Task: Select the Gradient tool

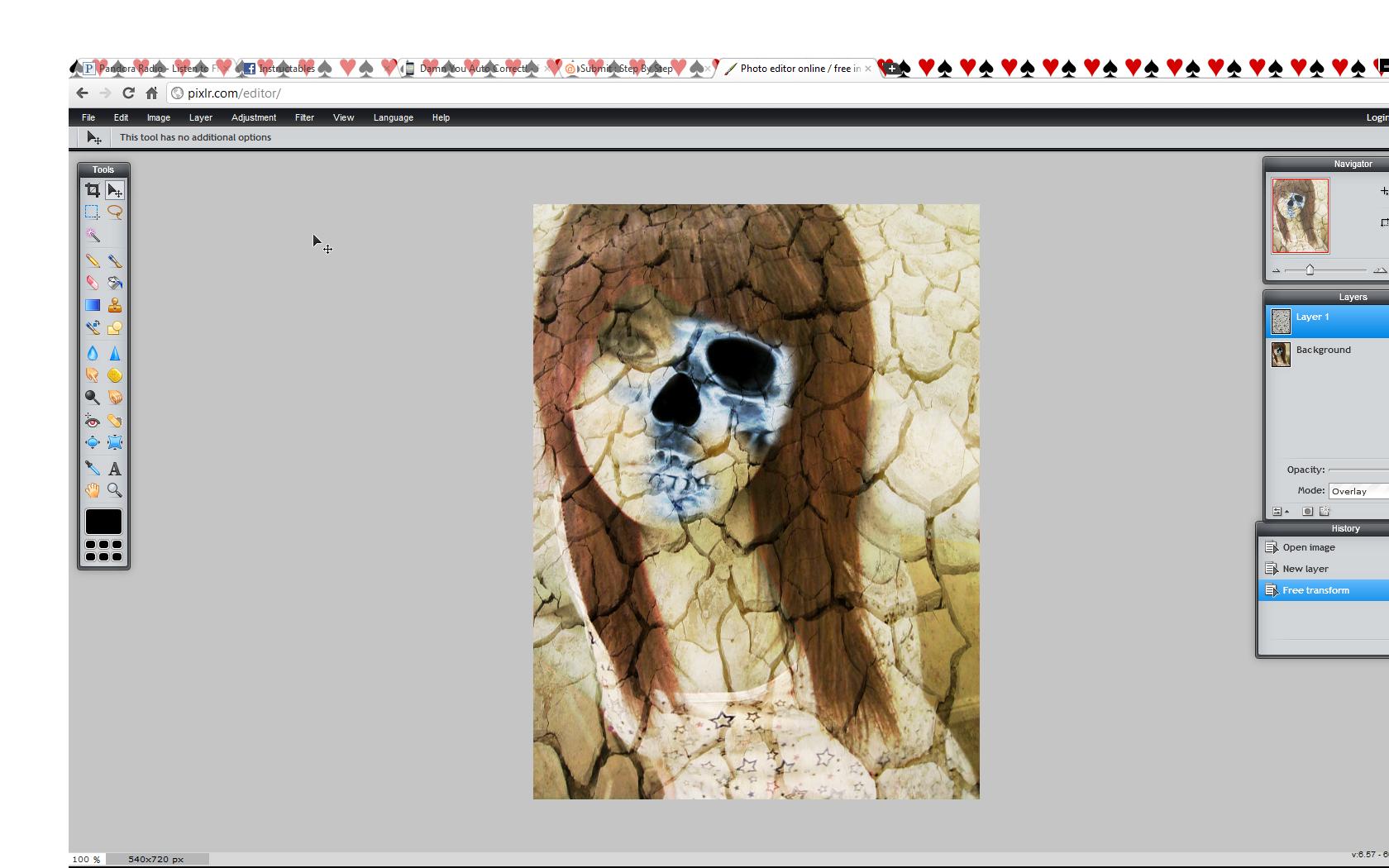Action: point(93,305)
